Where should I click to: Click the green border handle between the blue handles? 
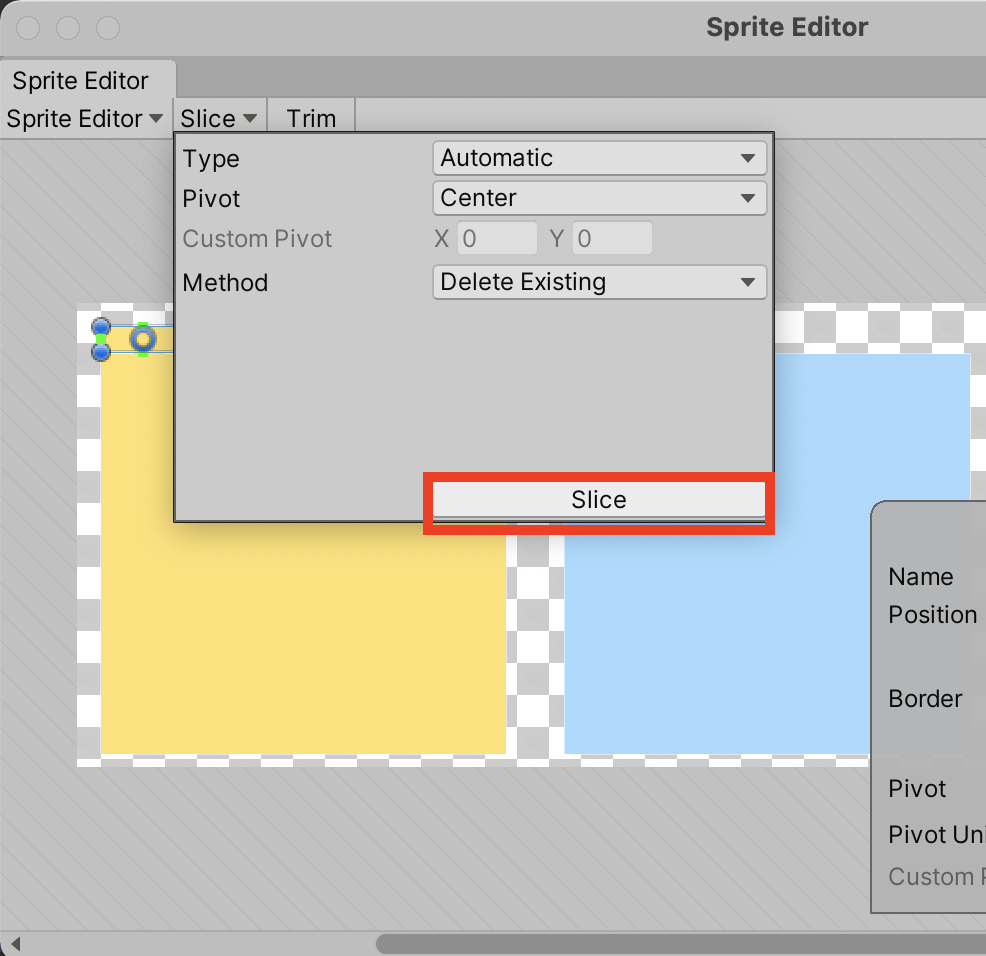pos(101,340)
